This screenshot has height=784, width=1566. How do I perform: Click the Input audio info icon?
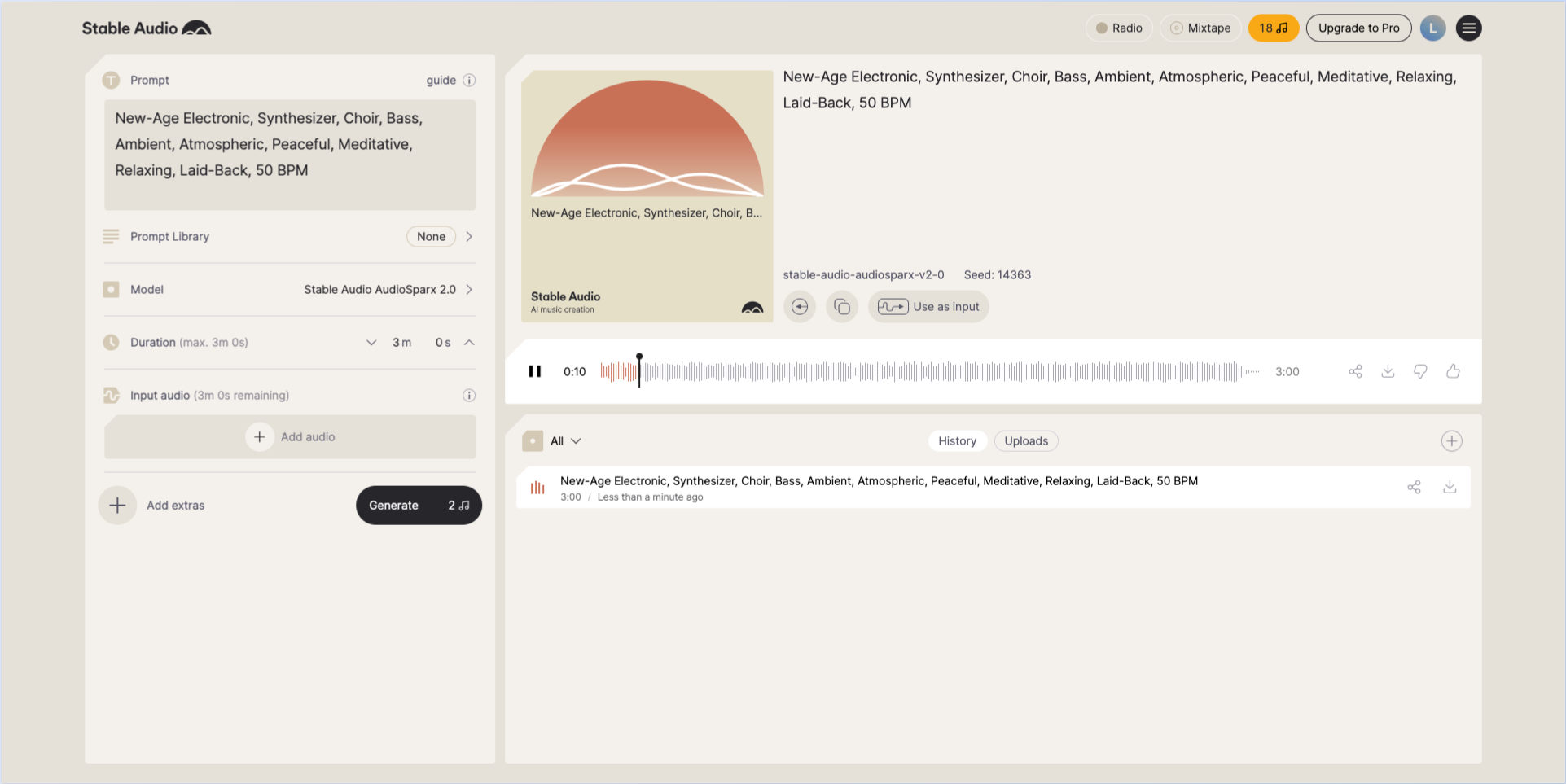tap(469, 395)
